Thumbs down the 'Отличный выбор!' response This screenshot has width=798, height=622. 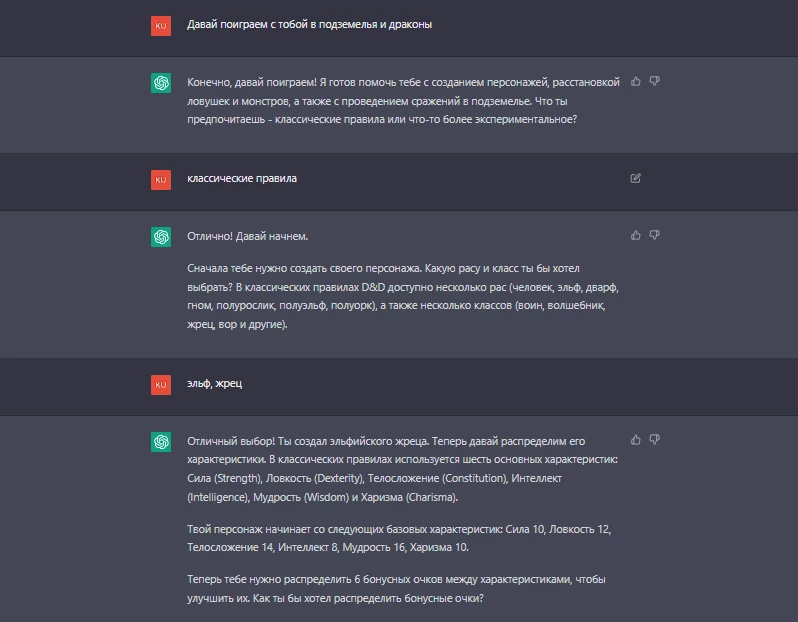[x=654, y=440]
